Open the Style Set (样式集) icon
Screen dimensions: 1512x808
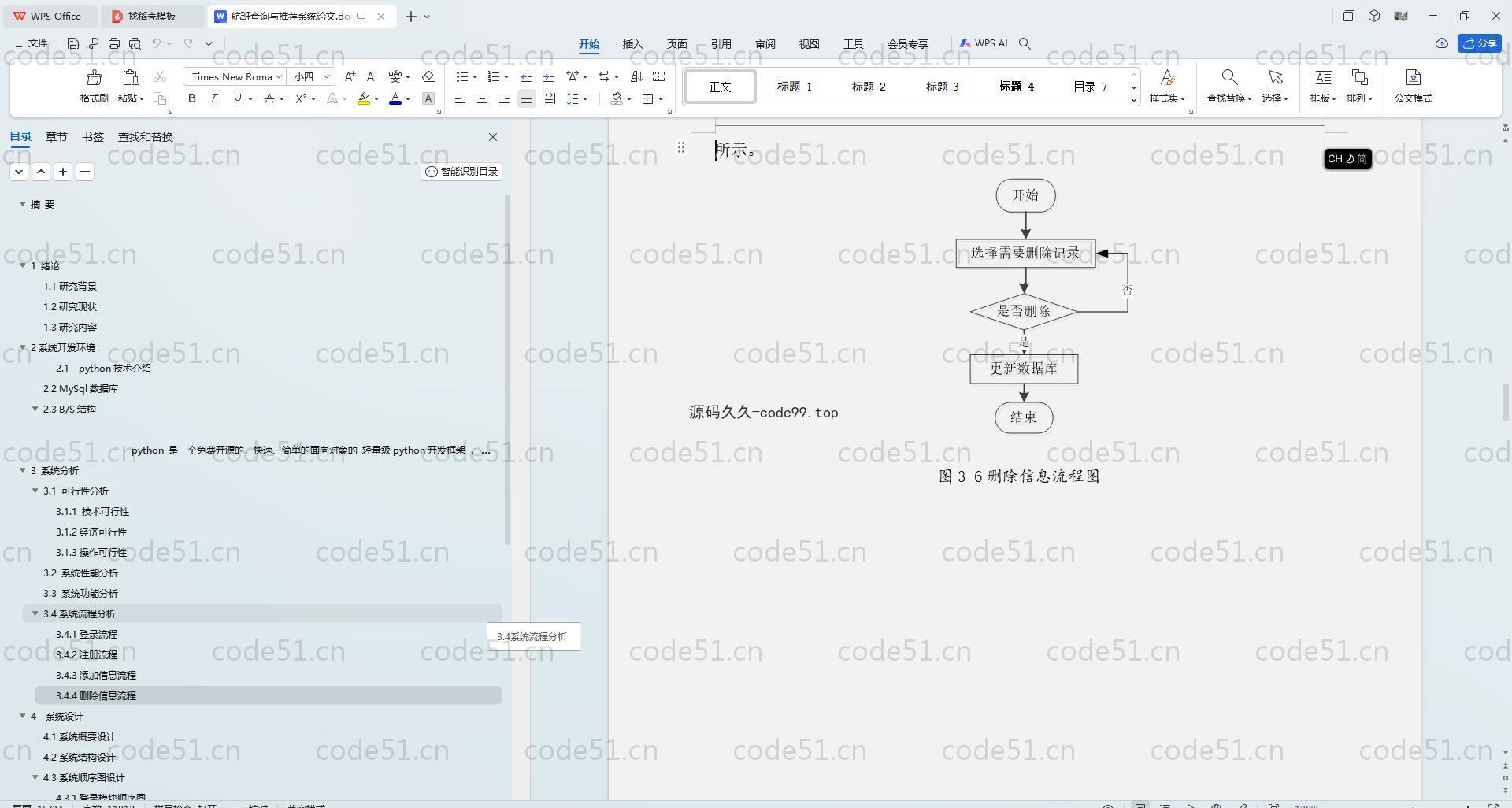point(1168,77)
